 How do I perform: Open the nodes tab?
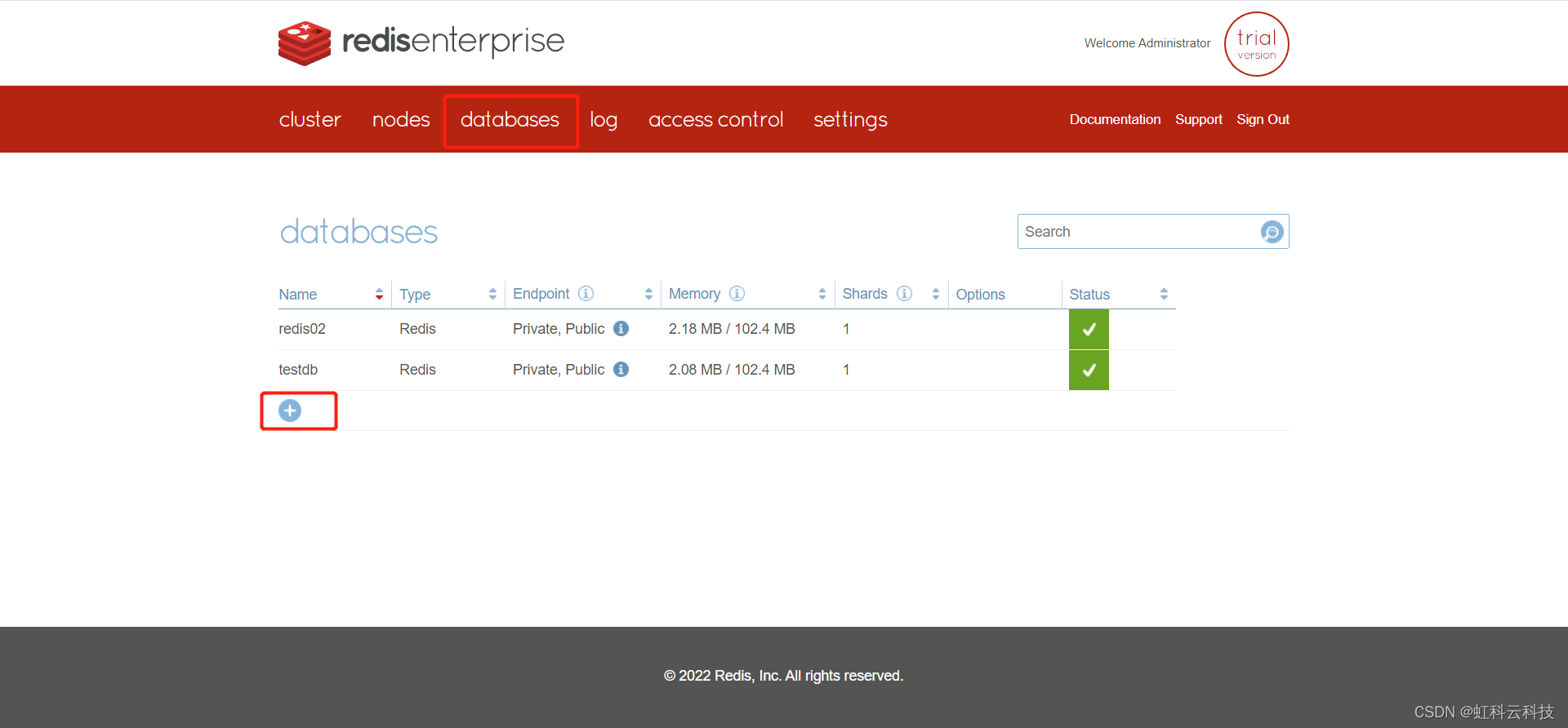tap(401, 120)
